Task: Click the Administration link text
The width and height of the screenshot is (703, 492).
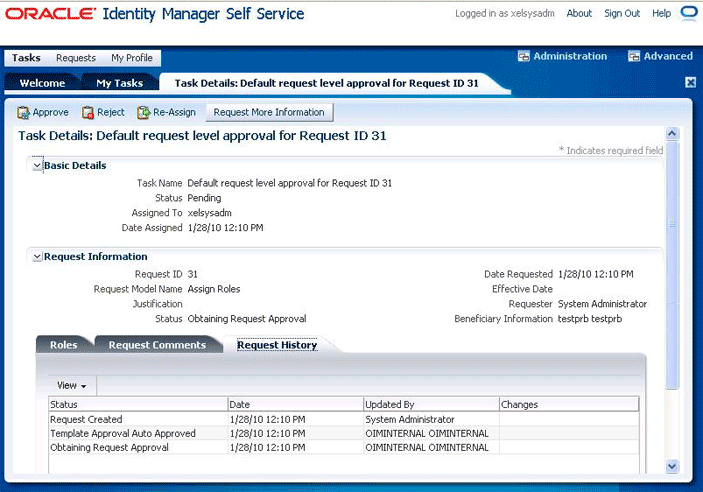Action: (570, 57)
